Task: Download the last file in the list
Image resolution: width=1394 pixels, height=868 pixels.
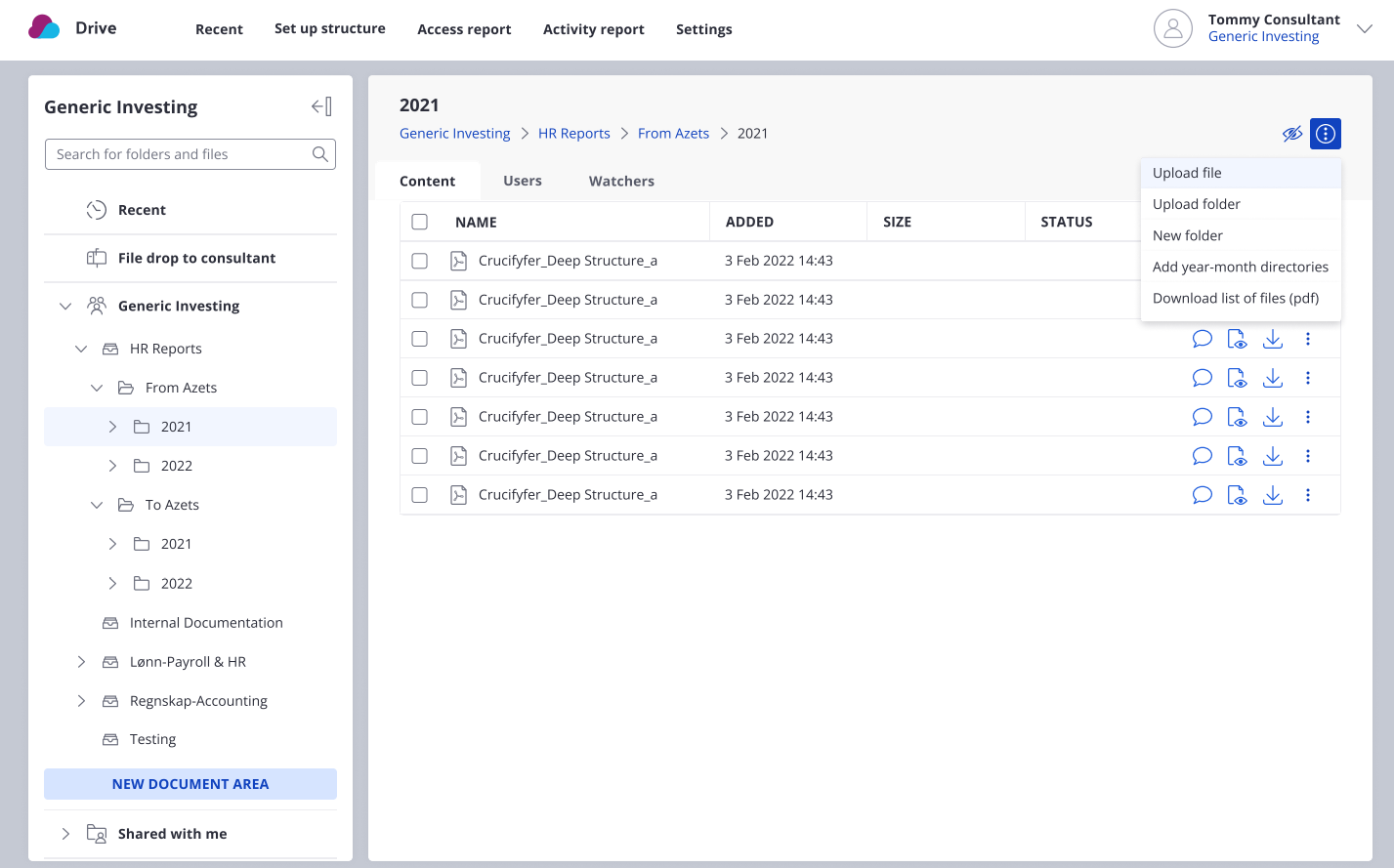Action: pyautogui.click(x=1273, y=495)
